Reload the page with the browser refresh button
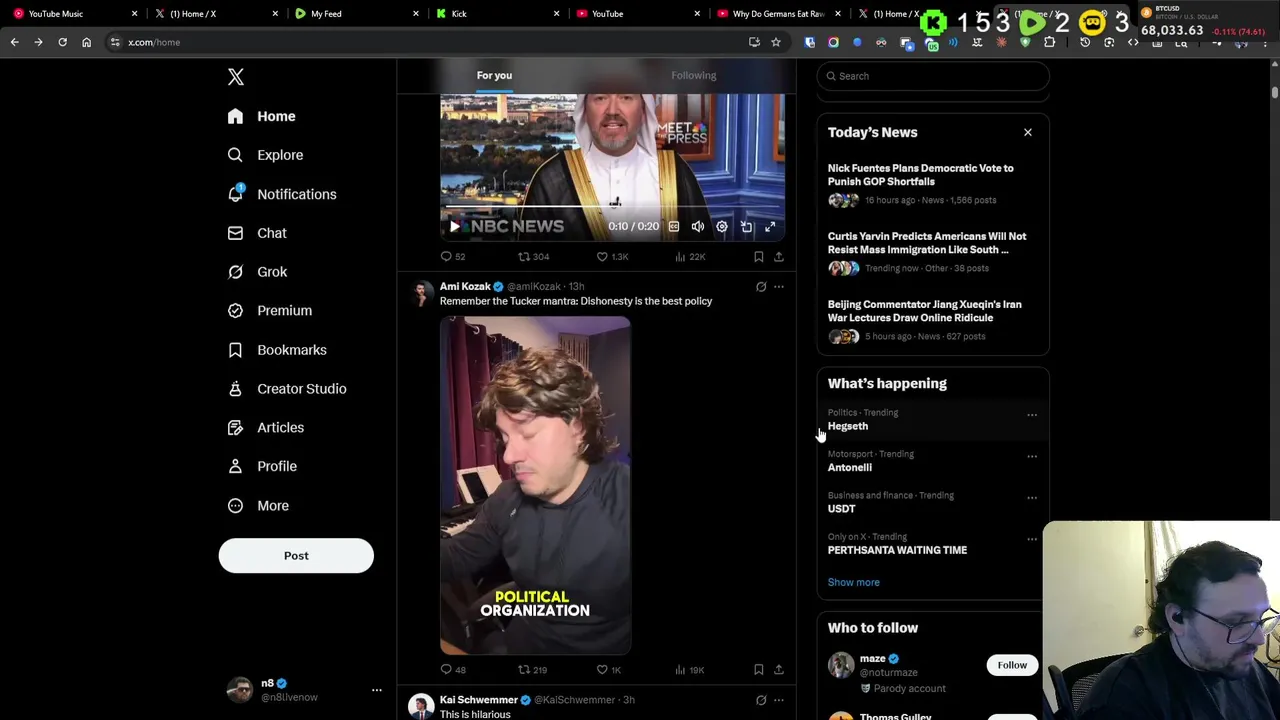The height and width of the screenshot is (720, 1280). pyautogui.click(x=62, y=42)
